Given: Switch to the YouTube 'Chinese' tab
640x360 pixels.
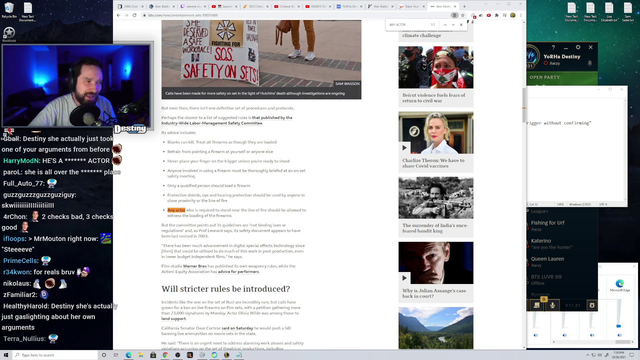Looking at the screenshot, I should [287, 7].
